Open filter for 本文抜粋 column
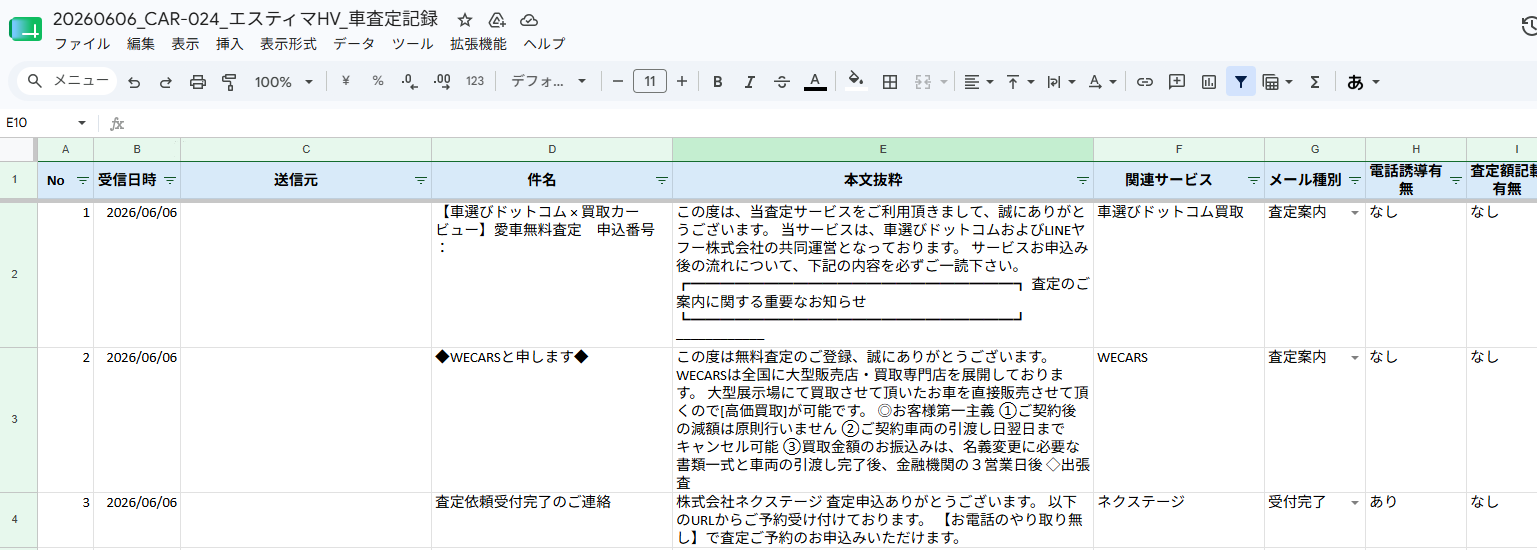Image resolution: width=1537 pixels, height=550 pixels. [1082, 180]
